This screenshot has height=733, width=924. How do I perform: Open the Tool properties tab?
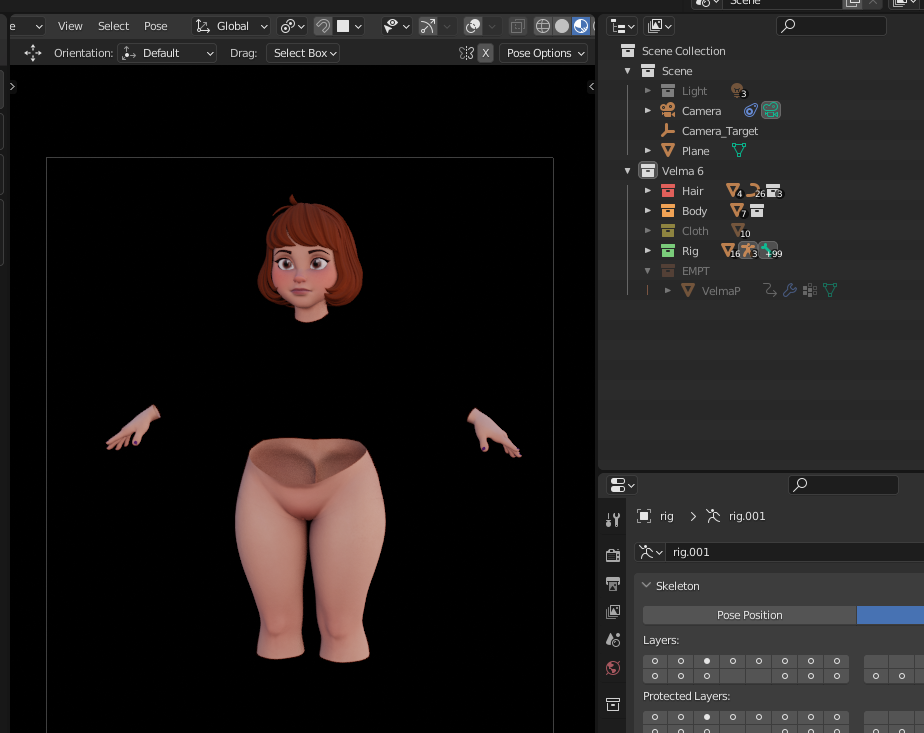pos(613,520)
